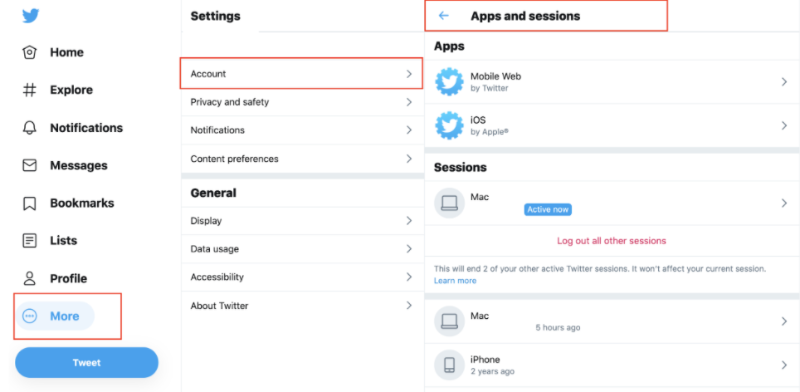Image resolution: width=800 pixels, height=392 pixels.
Task: Open the Display settings entry
Action: click(303, 221)
